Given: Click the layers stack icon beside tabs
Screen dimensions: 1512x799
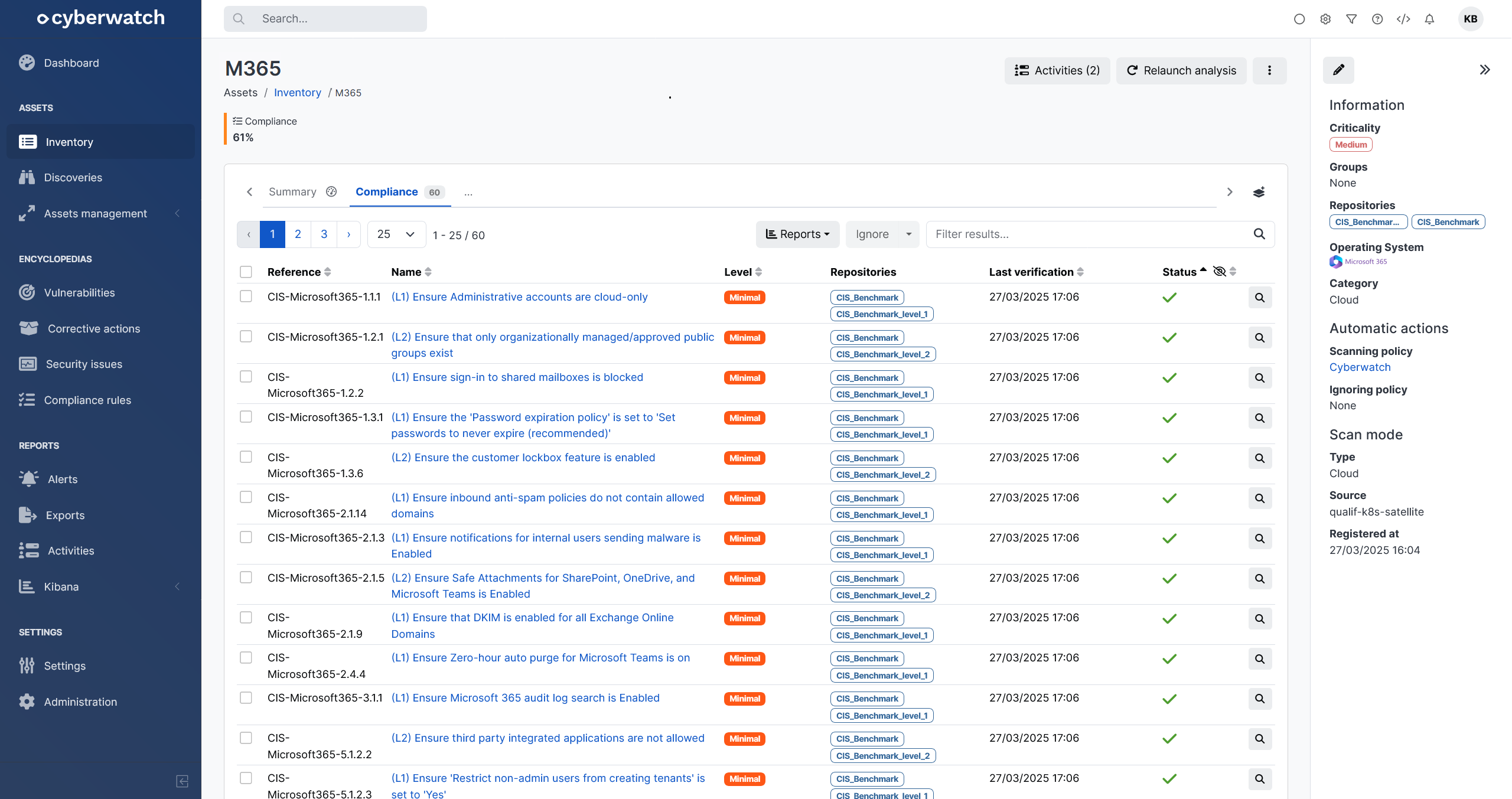Looking at the screenshot, I should [x=1259, y=192].
